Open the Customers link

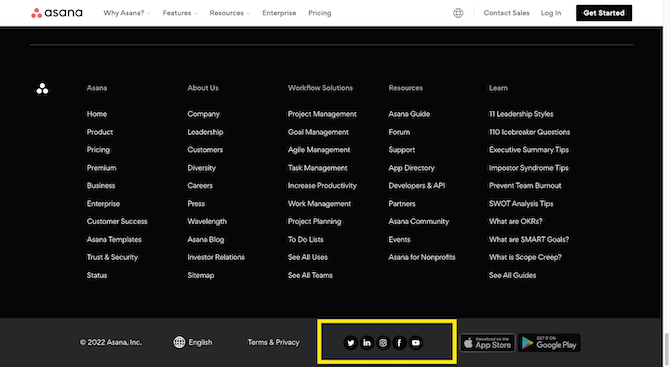coord(205,150)
